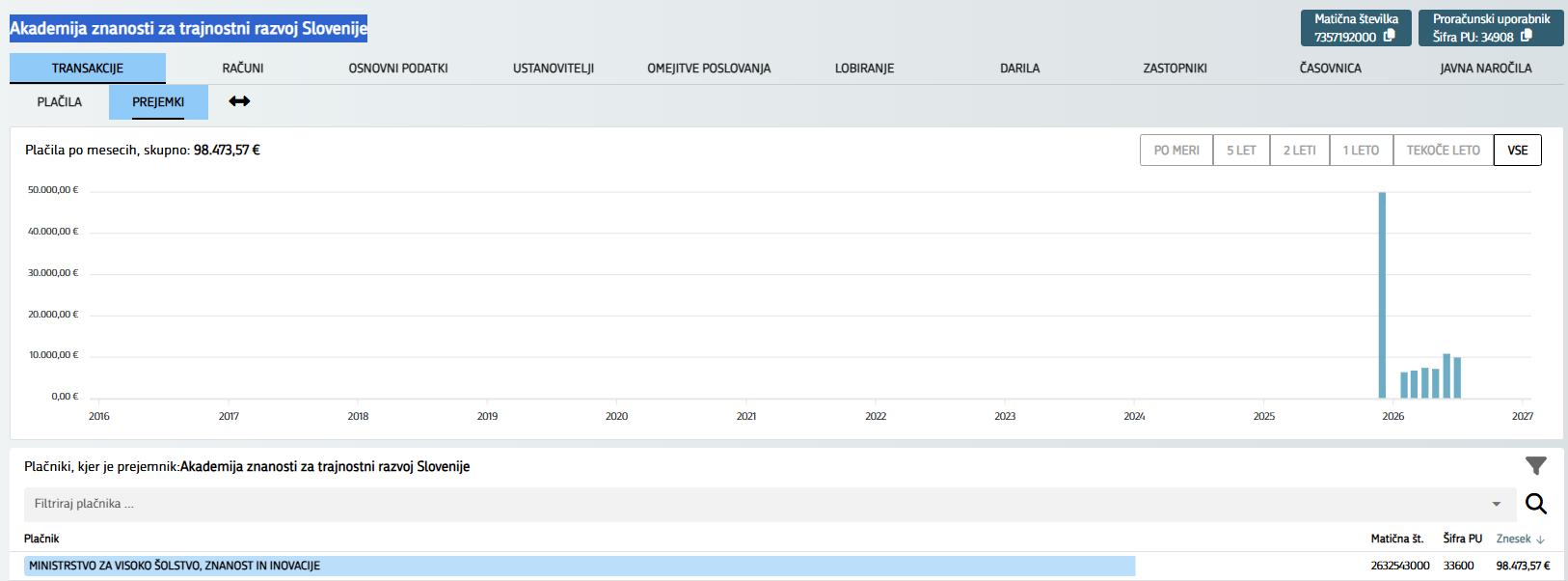
Task: Switch to the JAVNA NAROČILA tab
Action: pos(1486,69)
